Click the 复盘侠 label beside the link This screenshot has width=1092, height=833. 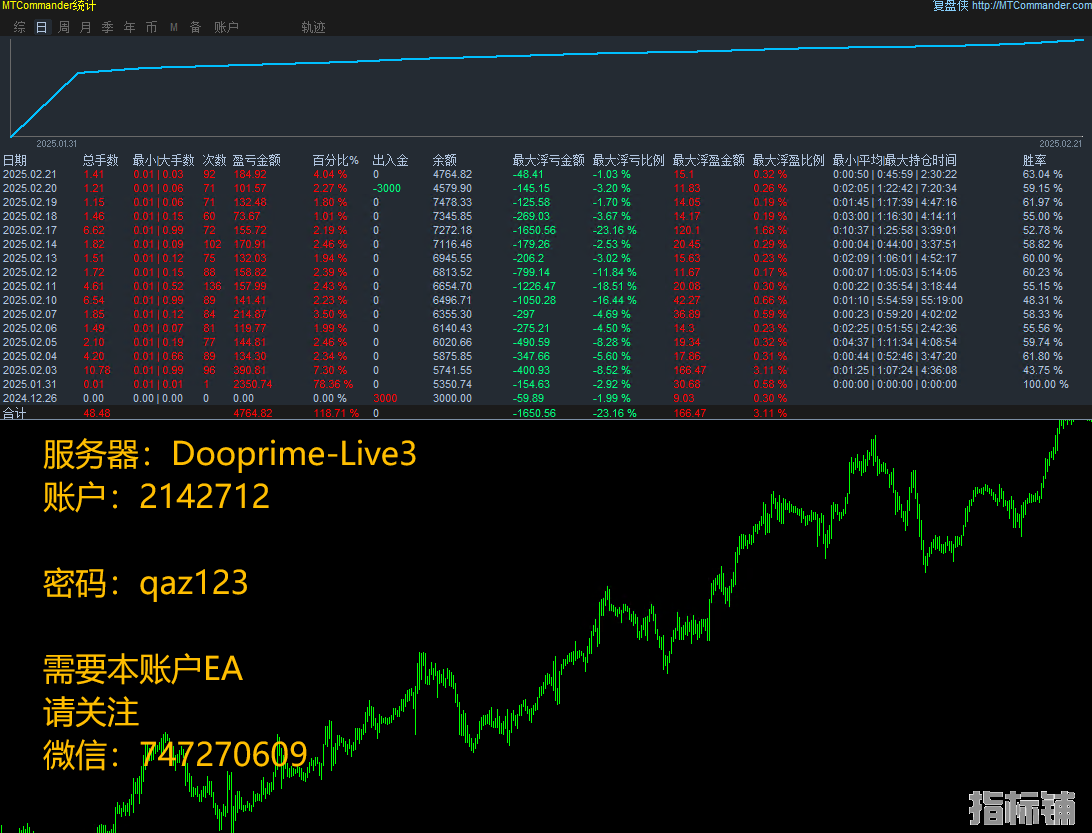click(x=951, y=6)
